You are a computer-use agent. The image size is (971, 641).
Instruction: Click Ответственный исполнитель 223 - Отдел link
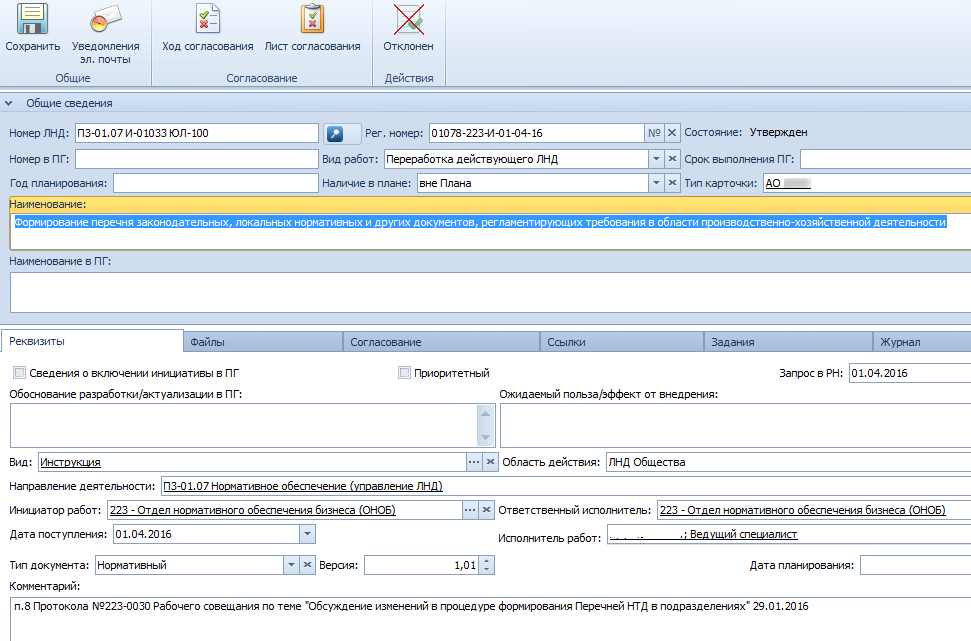(803, 510)
